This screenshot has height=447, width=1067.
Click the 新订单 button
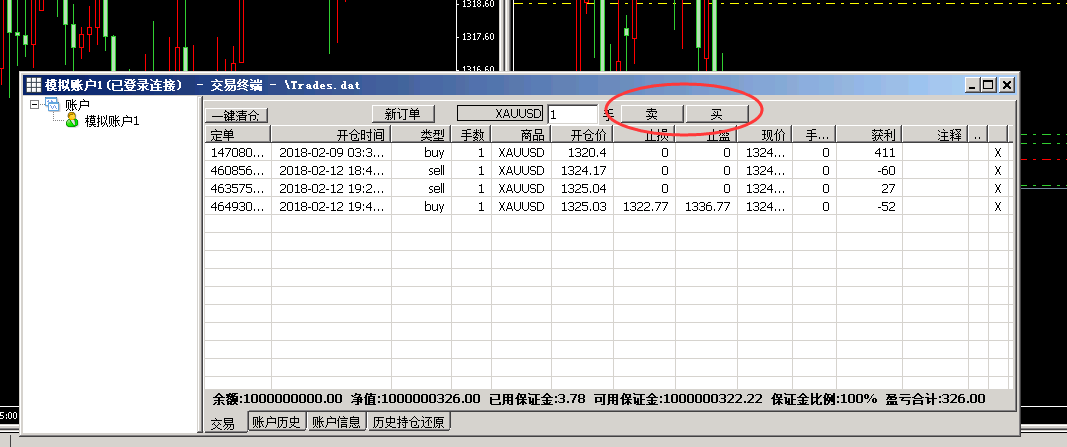pos(402,114)
